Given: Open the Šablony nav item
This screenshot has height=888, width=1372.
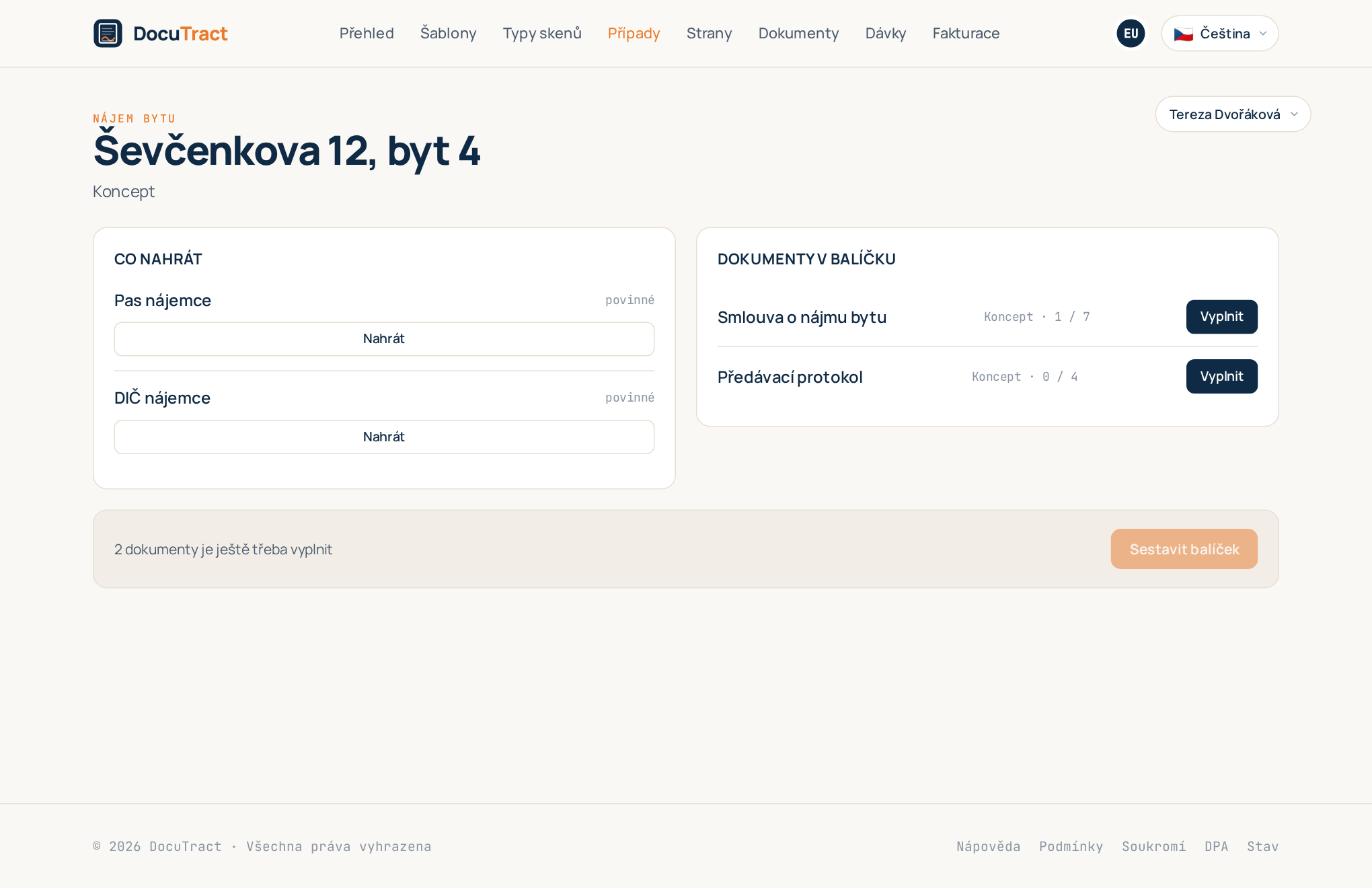Looking at the screenshot, I should click(448, 33).
